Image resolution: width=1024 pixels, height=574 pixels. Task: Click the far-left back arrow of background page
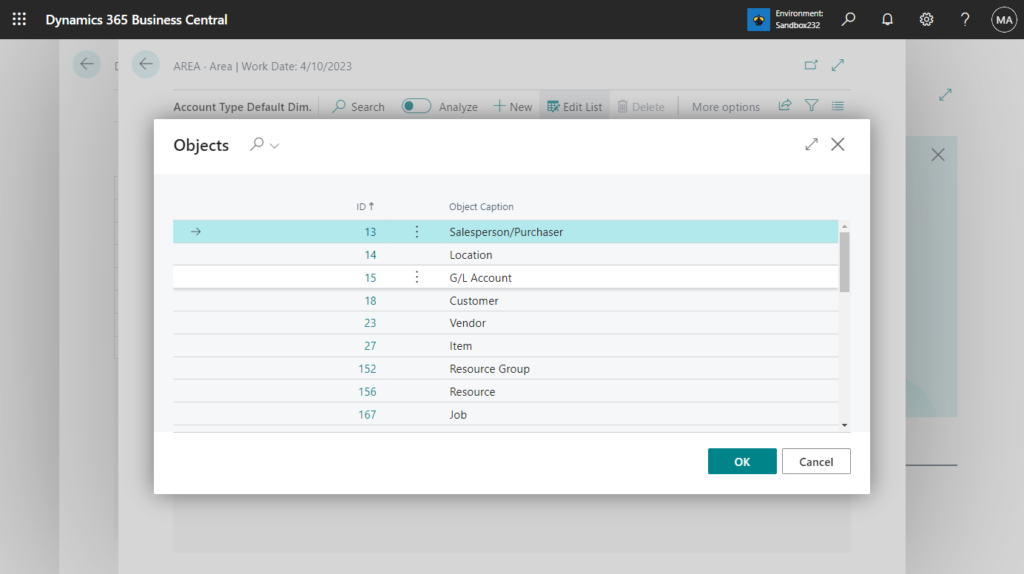86,65
